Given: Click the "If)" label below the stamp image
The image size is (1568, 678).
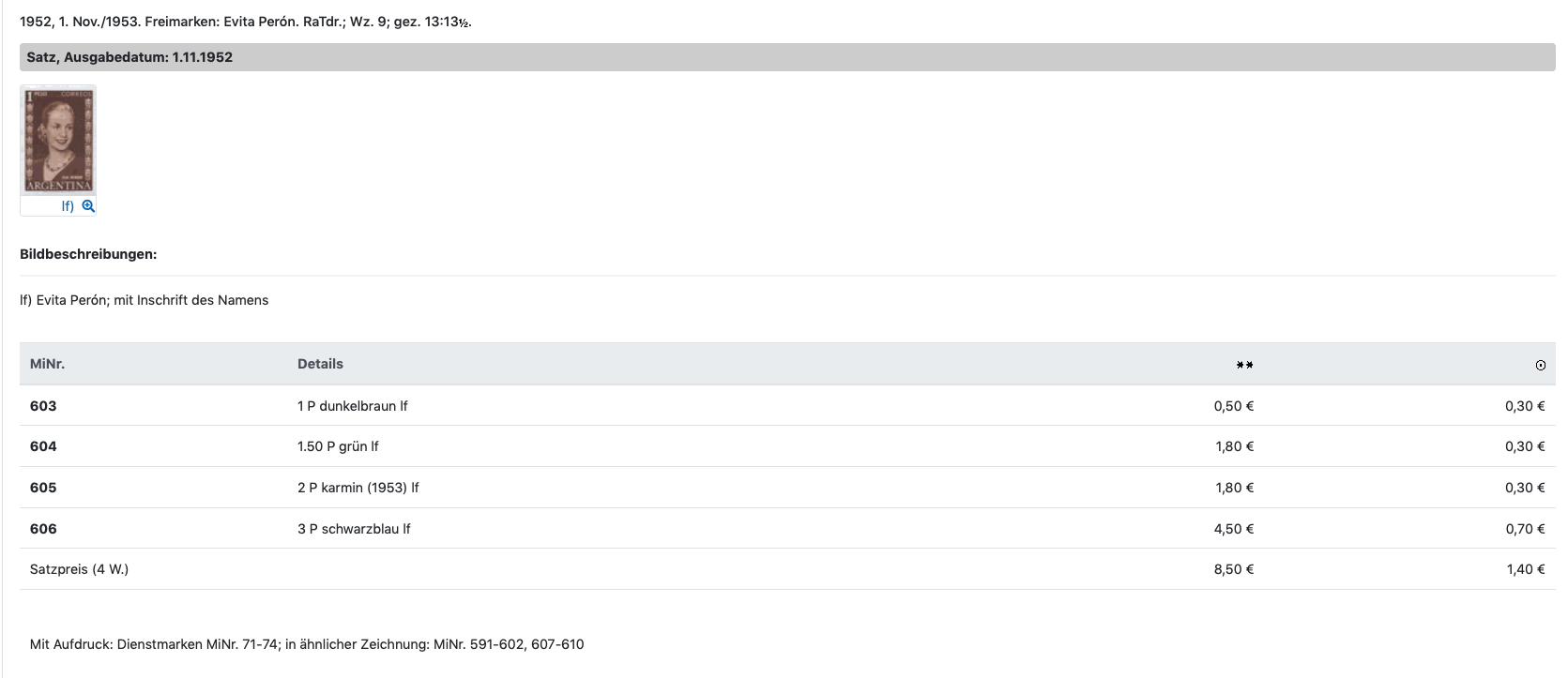Looking at the screenshot, I should coord(68,206).
